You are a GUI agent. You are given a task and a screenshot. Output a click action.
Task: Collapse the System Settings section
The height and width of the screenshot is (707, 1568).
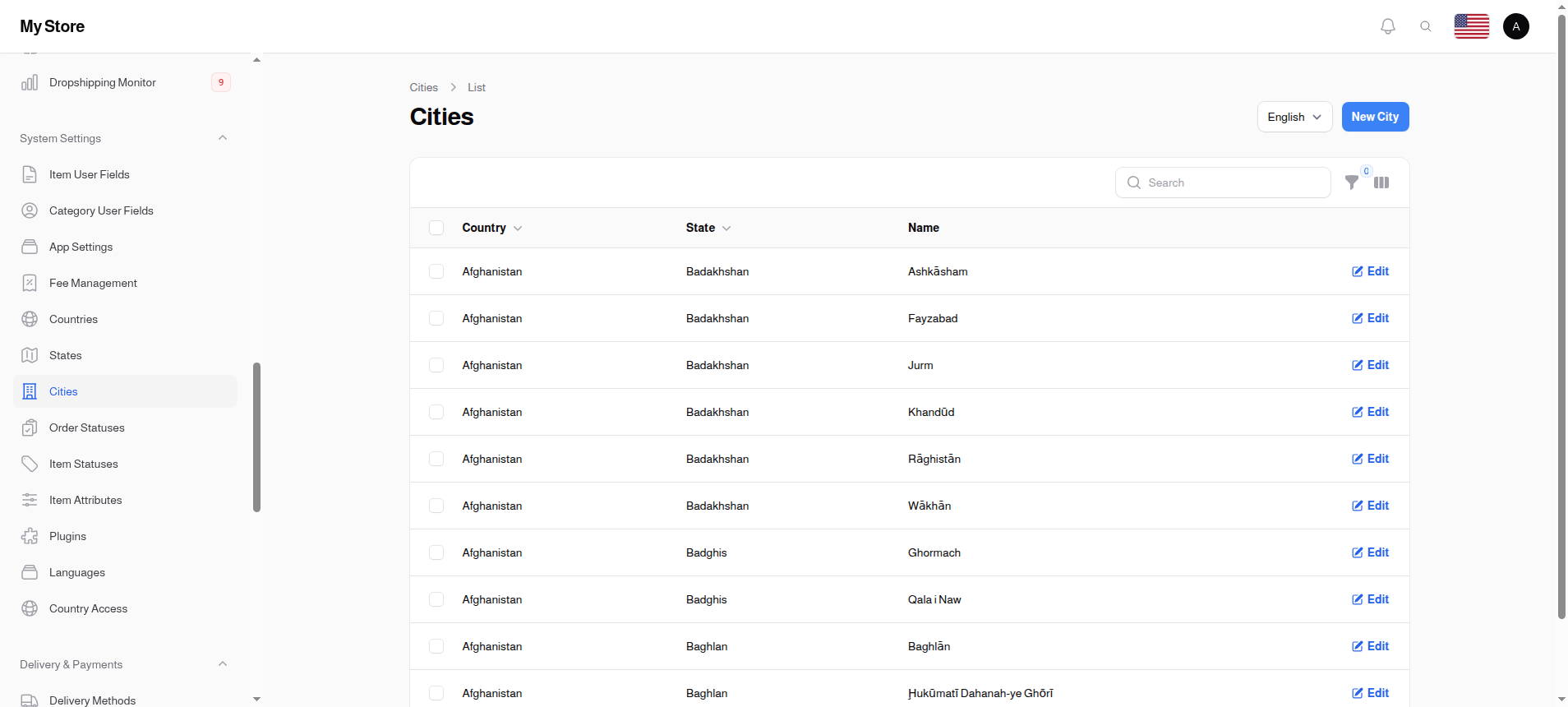click(x=223, y=138)
